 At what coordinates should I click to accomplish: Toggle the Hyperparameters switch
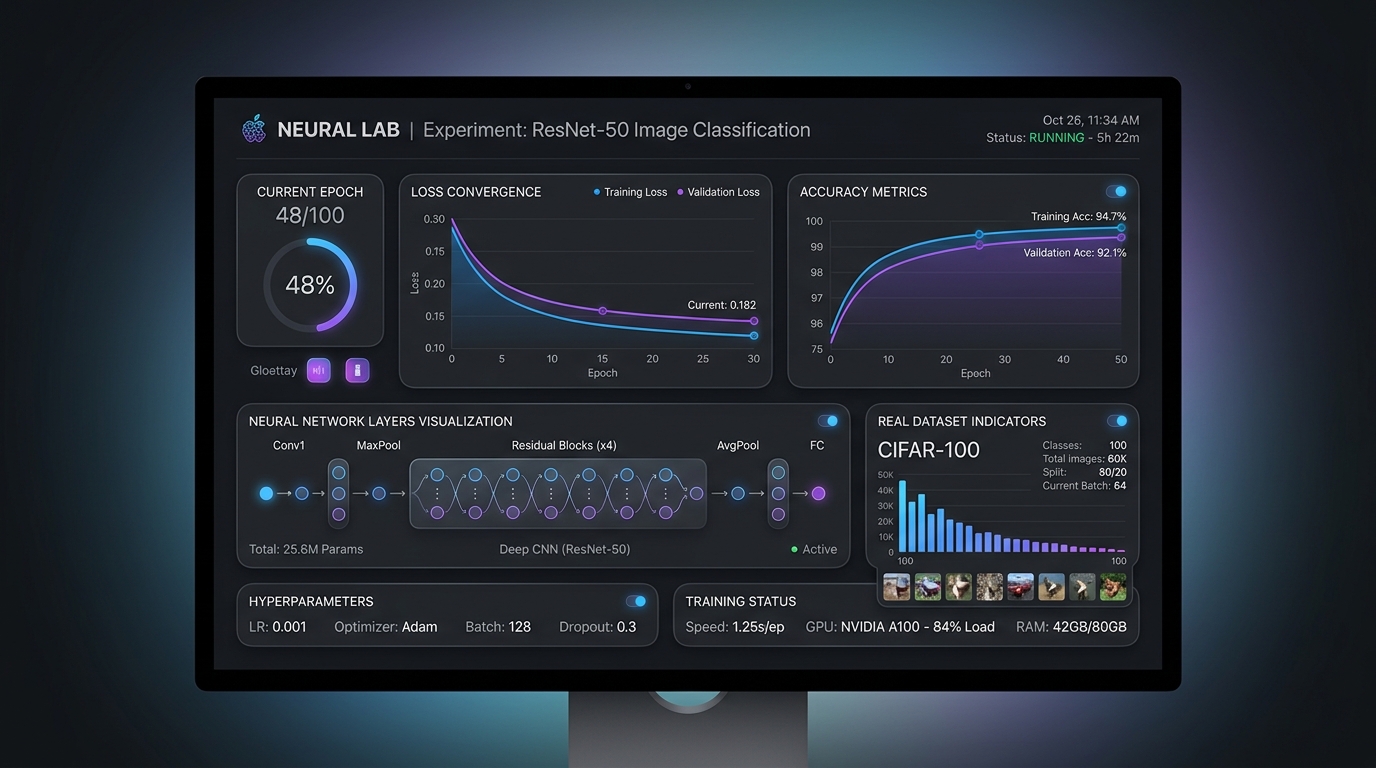tap(636, 601)
